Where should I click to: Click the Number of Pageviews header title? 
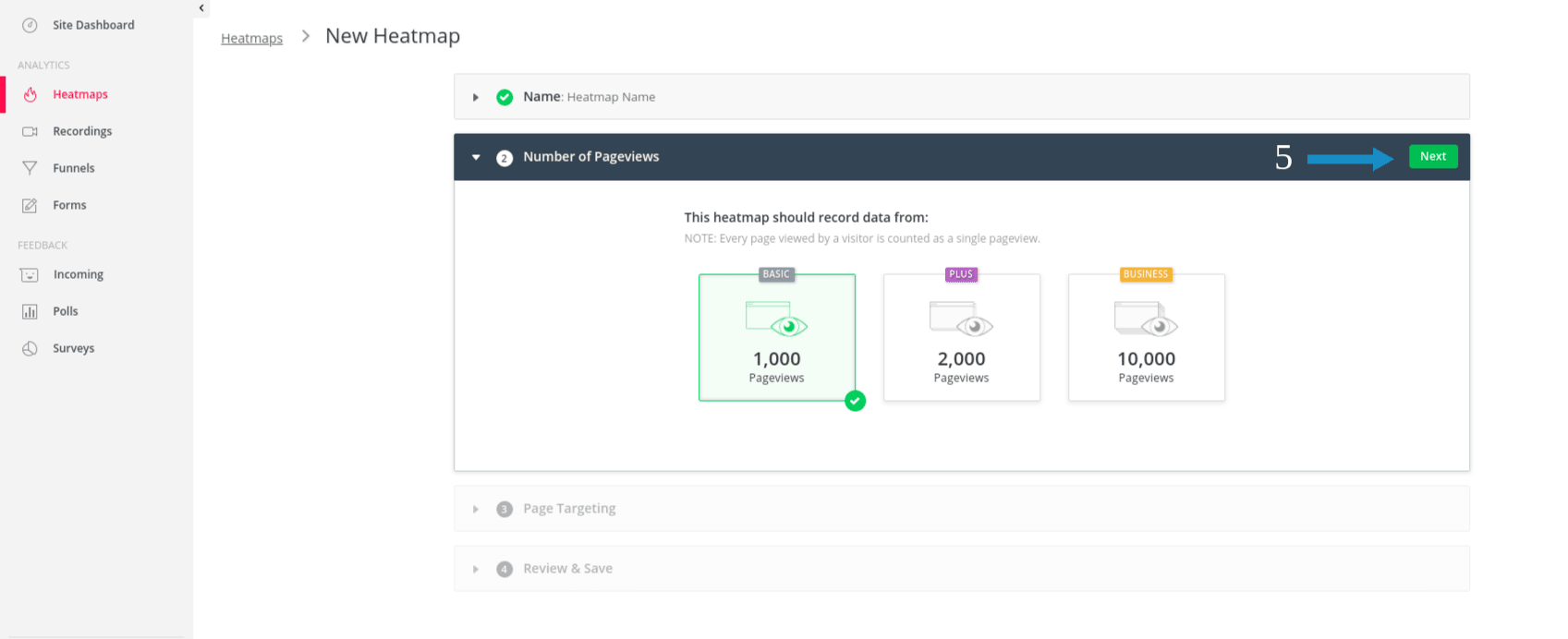(x=591, y=157)
